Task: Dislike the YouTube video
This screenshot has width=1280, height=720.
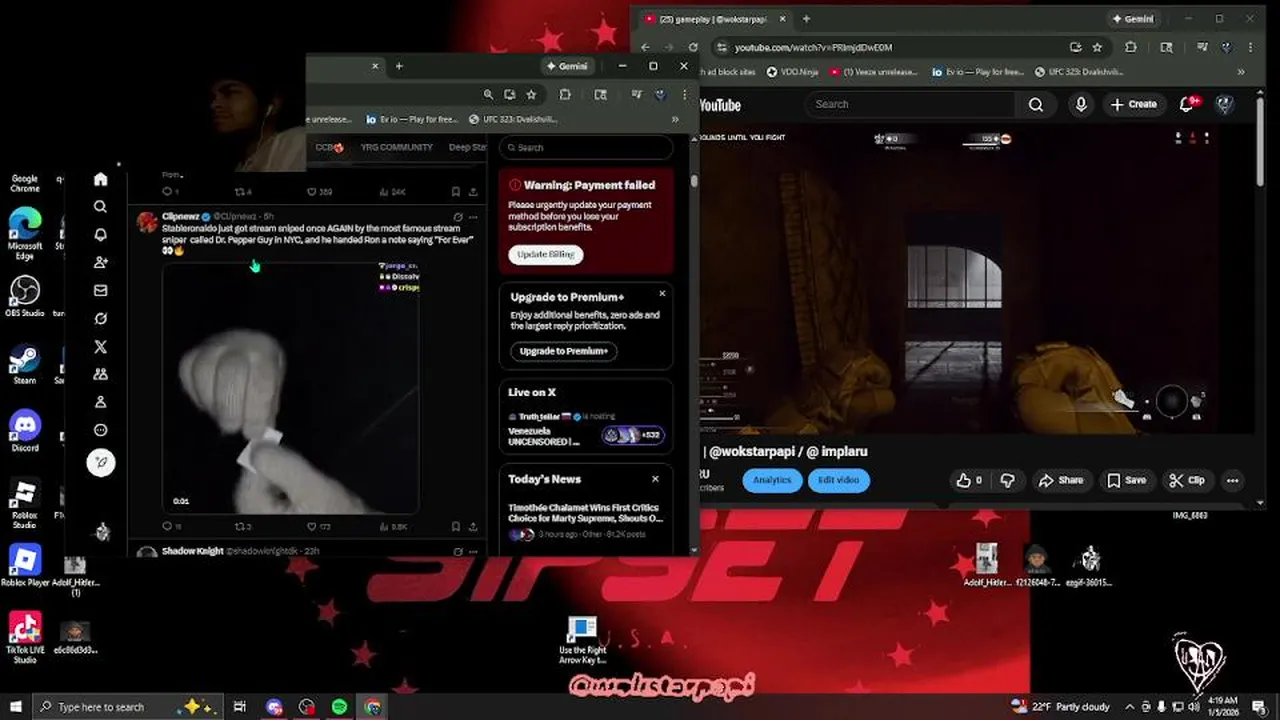Action: tap(1007, 480)
